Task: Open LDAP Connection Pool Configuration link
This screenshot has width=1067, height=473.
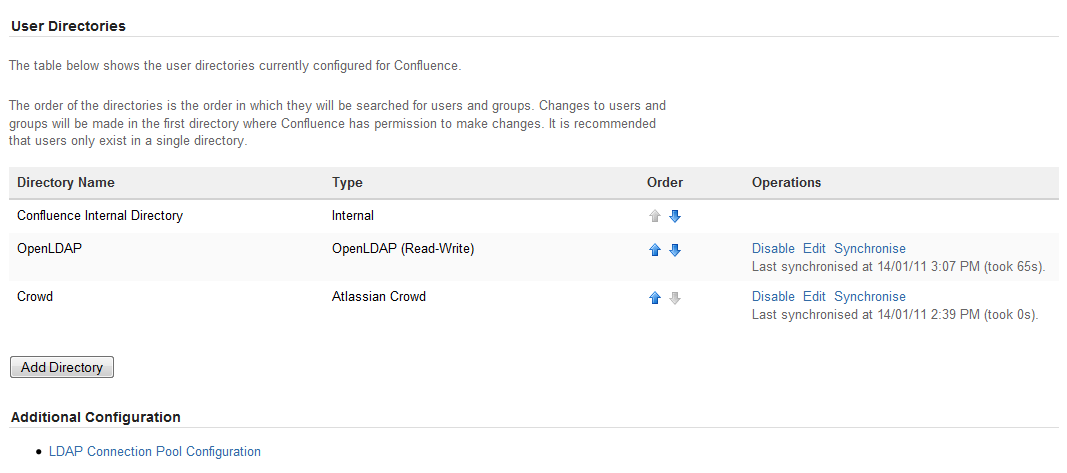Action: point(155,452)
